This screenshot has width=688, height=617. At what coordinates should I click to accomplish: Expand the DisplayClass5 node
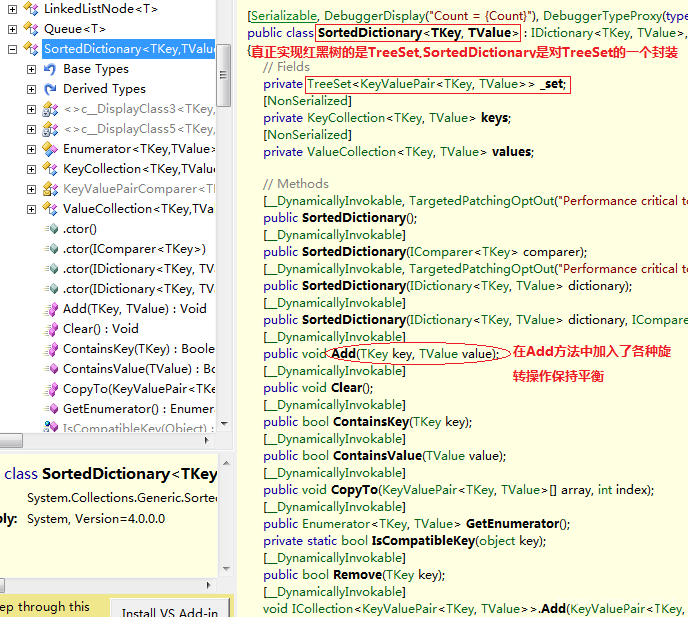(x=31, y=129)
